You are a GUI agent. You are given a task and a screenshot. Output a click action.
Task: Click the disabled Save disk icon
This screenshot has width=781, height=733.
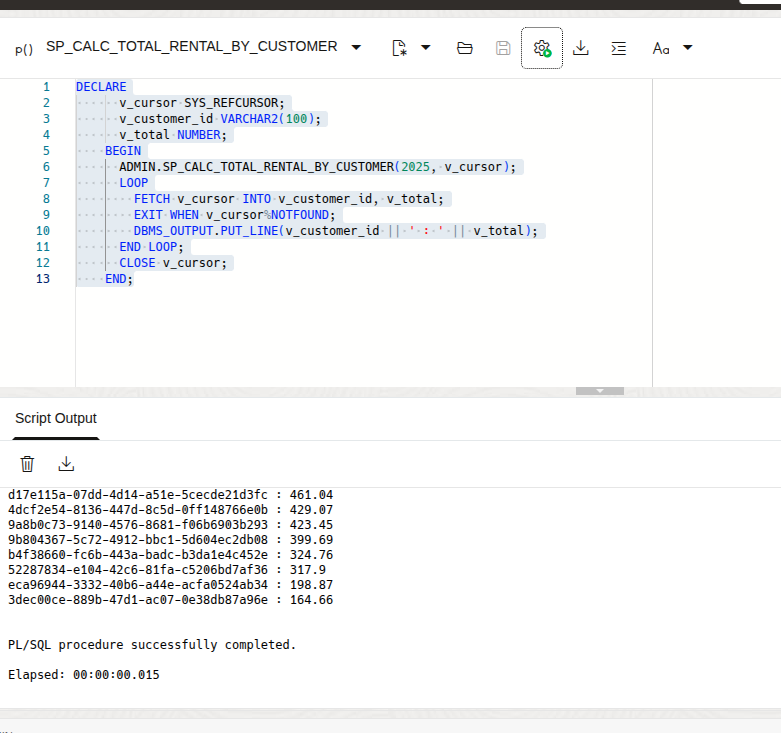(503, 48)
